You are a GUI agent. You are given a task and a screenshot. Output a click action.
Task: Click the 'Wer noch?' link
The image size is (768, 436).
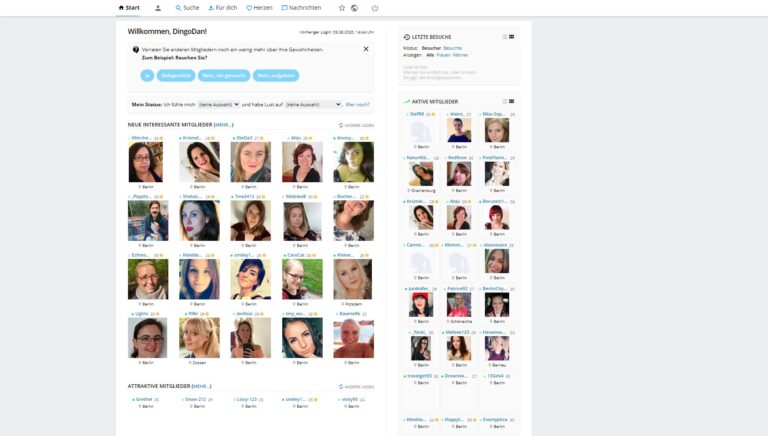coord(358,104)
